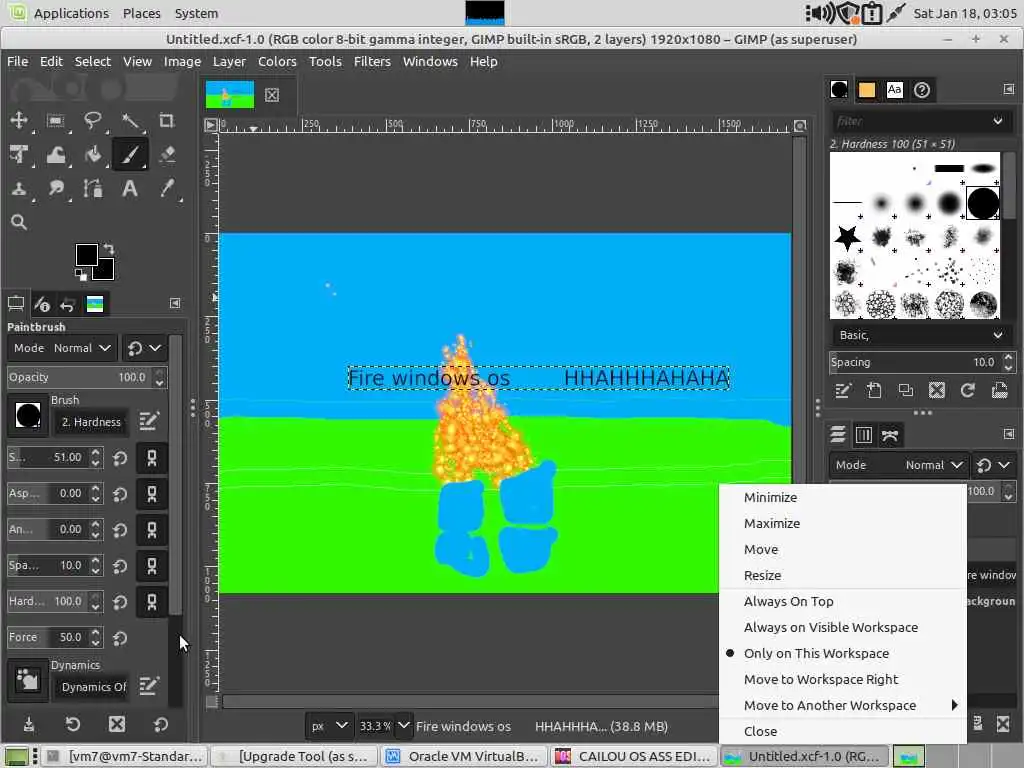
Task: Toggle link hardness to brush default
Action: (x=152, y=601)
